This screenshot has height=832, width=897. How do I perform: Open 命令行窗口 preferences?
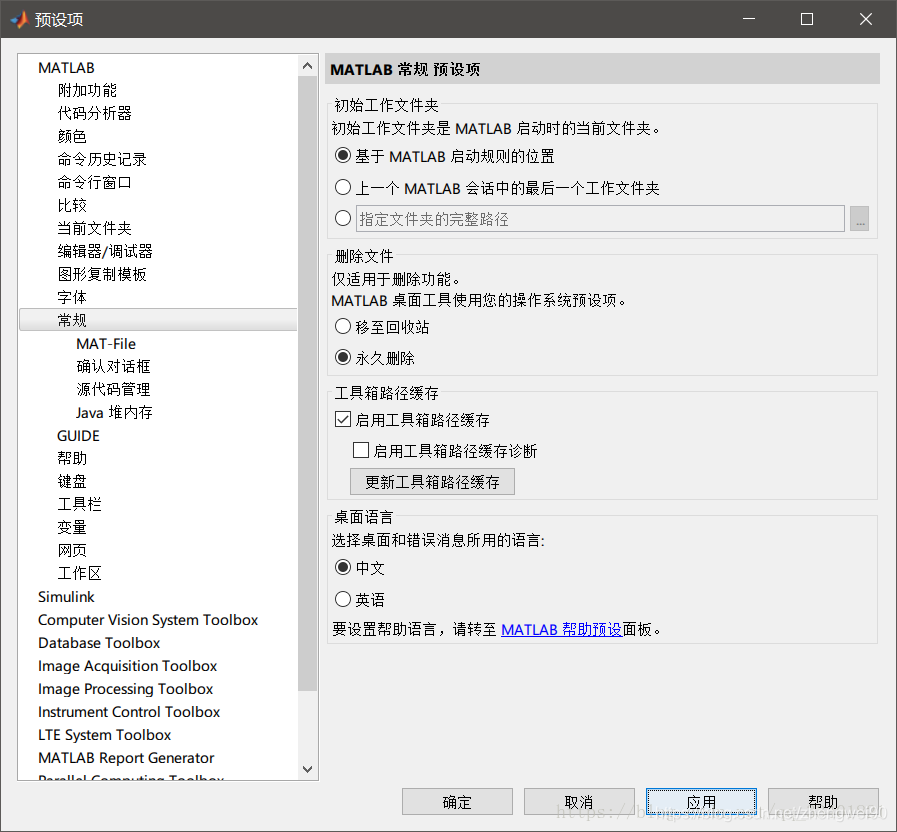click(x=94, y=182)
